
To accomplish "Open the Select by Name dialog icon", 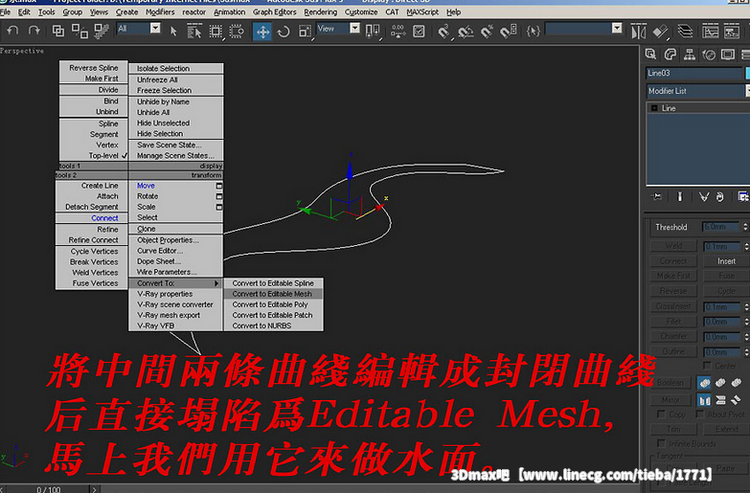I will pos(194,32).
